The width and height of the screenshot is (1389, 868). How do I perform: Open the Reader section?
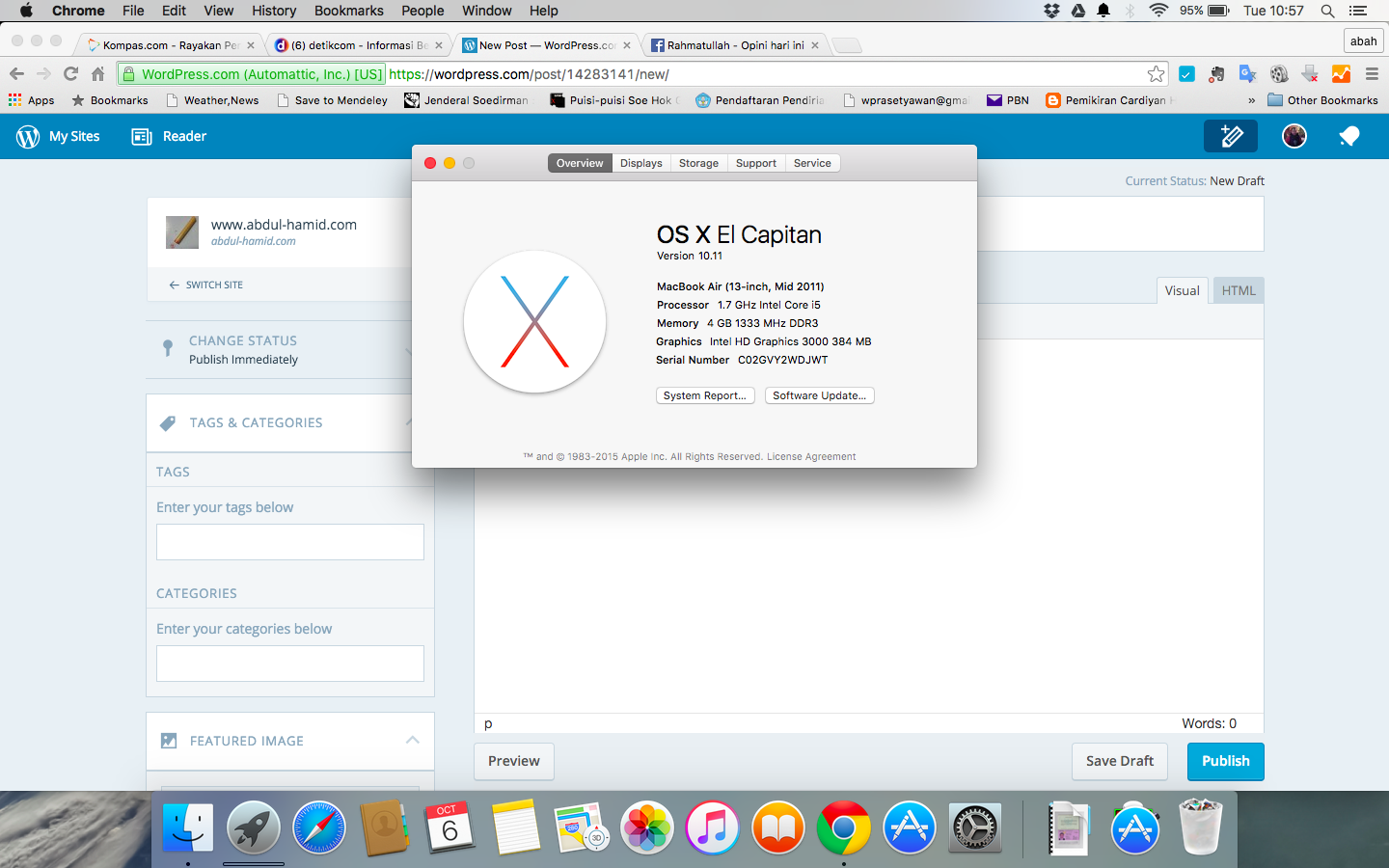click(170, 136)
